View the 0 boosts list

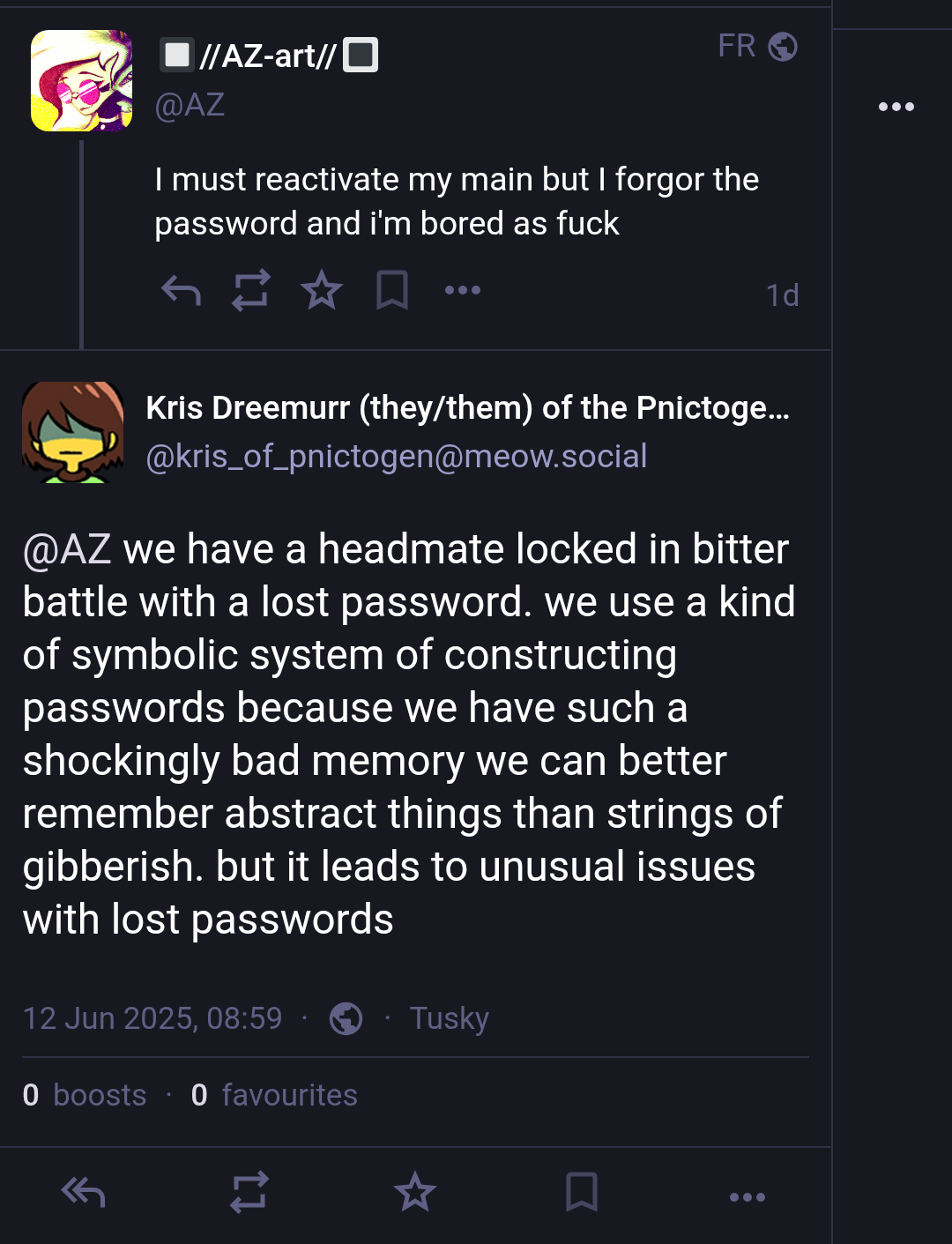click(x=85, y=1095)
